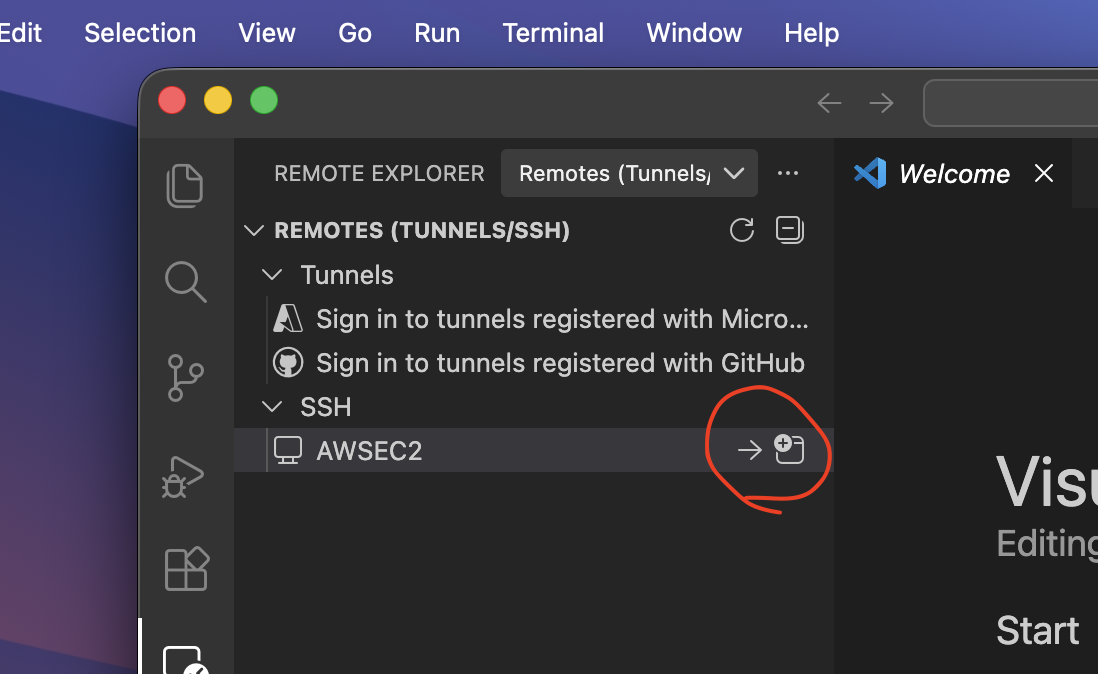The height and width of the screenshot is (674, 1098).
Task: Collapse all items in Remote Explorer
Action: pyautogui.click(x=789, y=229)
